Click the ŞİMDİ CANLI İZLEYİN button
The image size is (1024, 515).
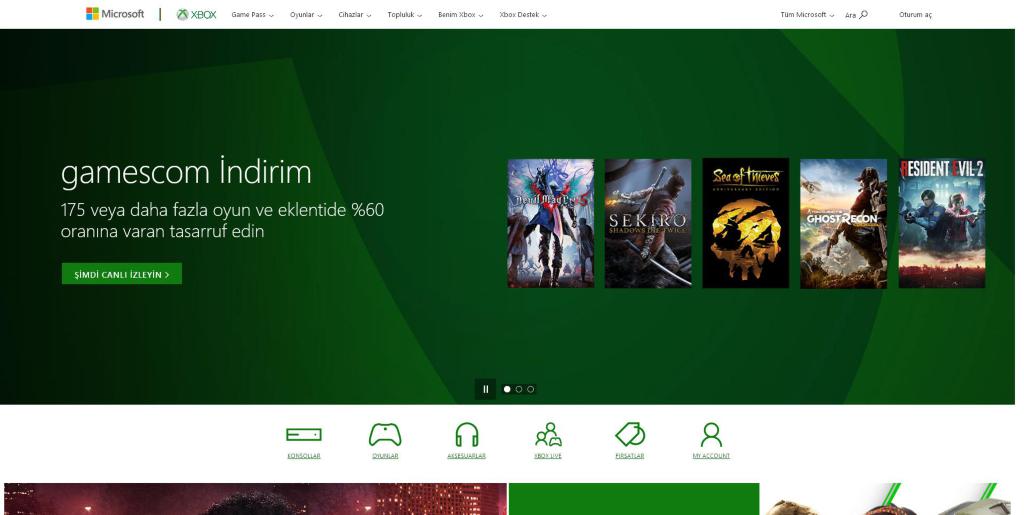[121, 274]
